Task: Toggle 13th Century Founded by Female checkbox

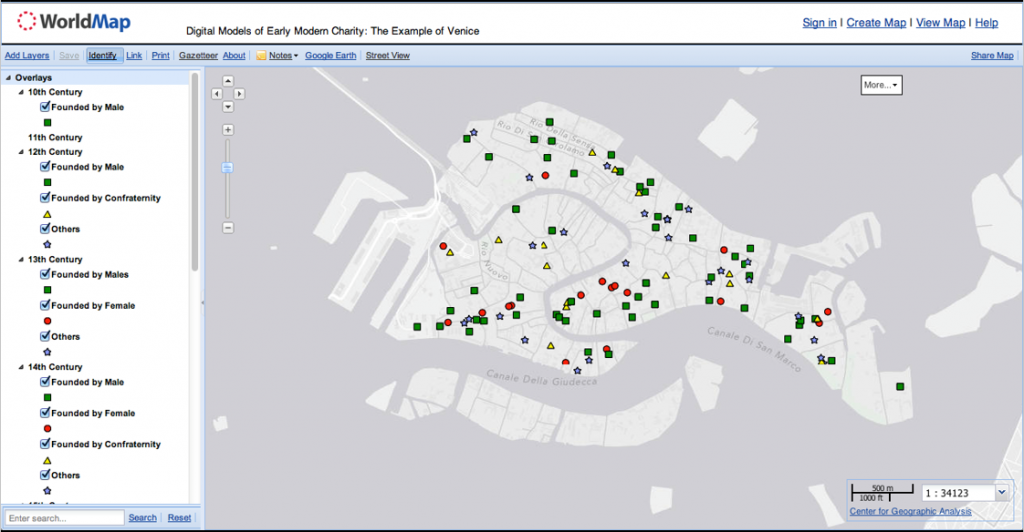Action: (45, 305)
